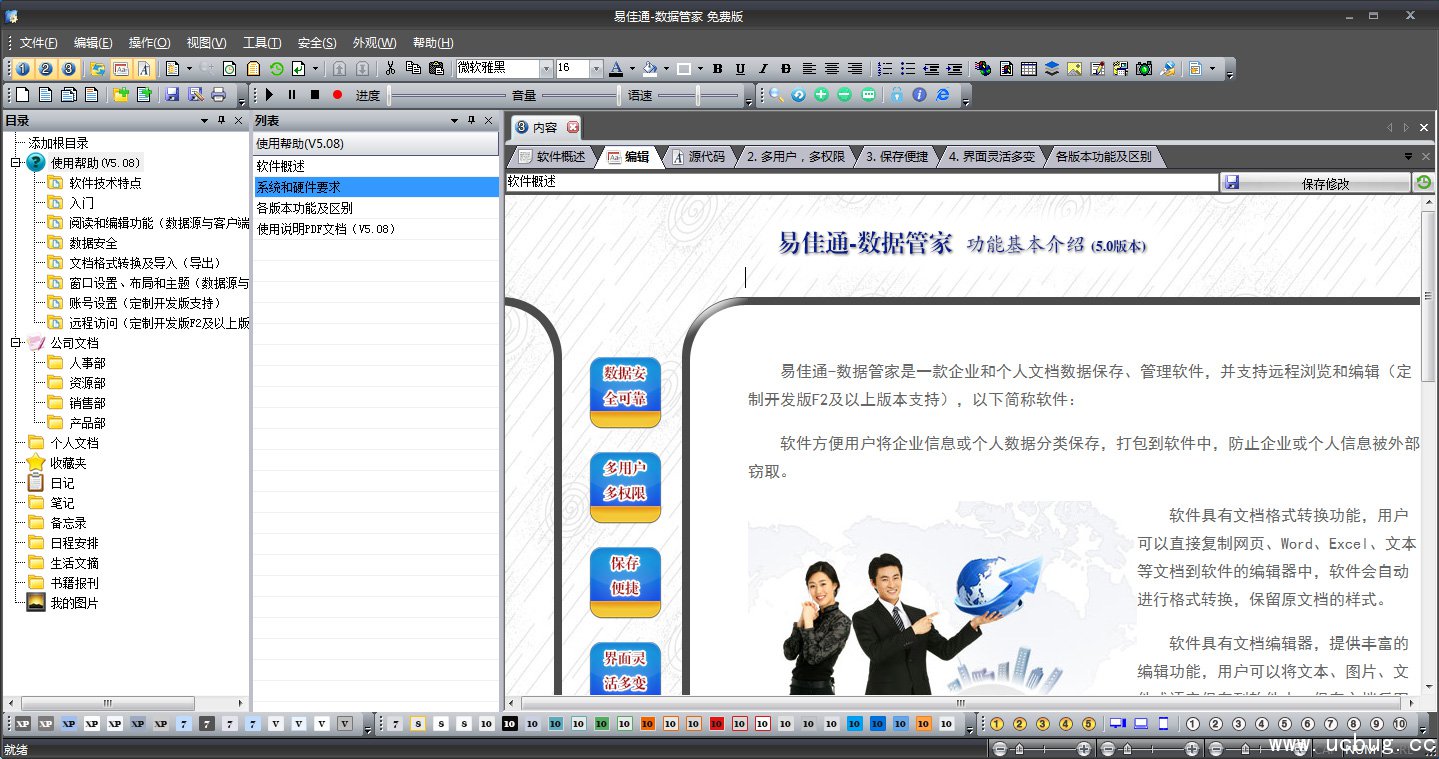Click the printer icon
The height and width of the screenshot is (759, 1439).
click(x=218, y=94)
